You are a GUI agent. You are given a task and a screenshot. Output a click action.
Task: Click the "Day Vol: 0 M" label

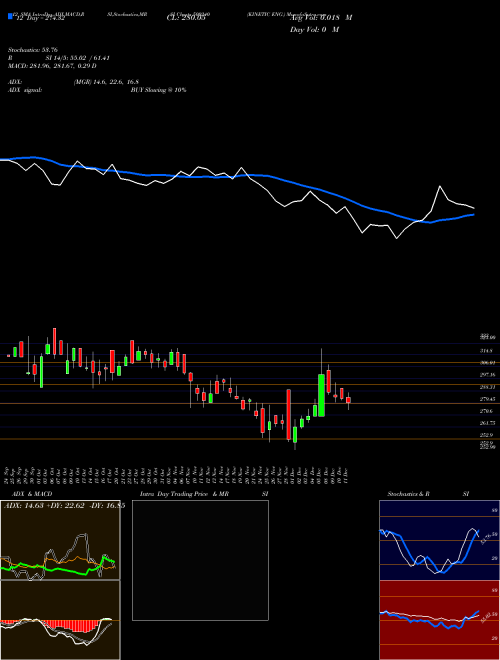click(314, 30)
